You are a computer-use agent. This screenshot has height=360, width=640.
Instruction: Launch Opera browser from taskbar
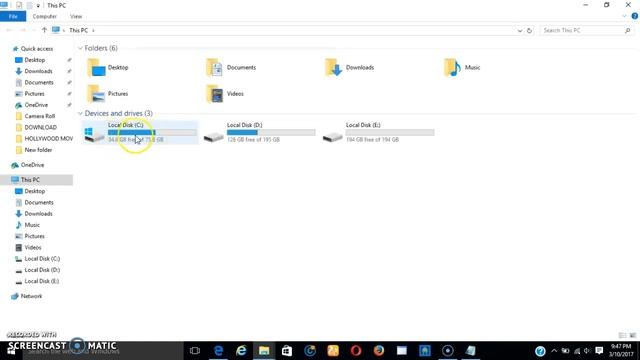356,351
